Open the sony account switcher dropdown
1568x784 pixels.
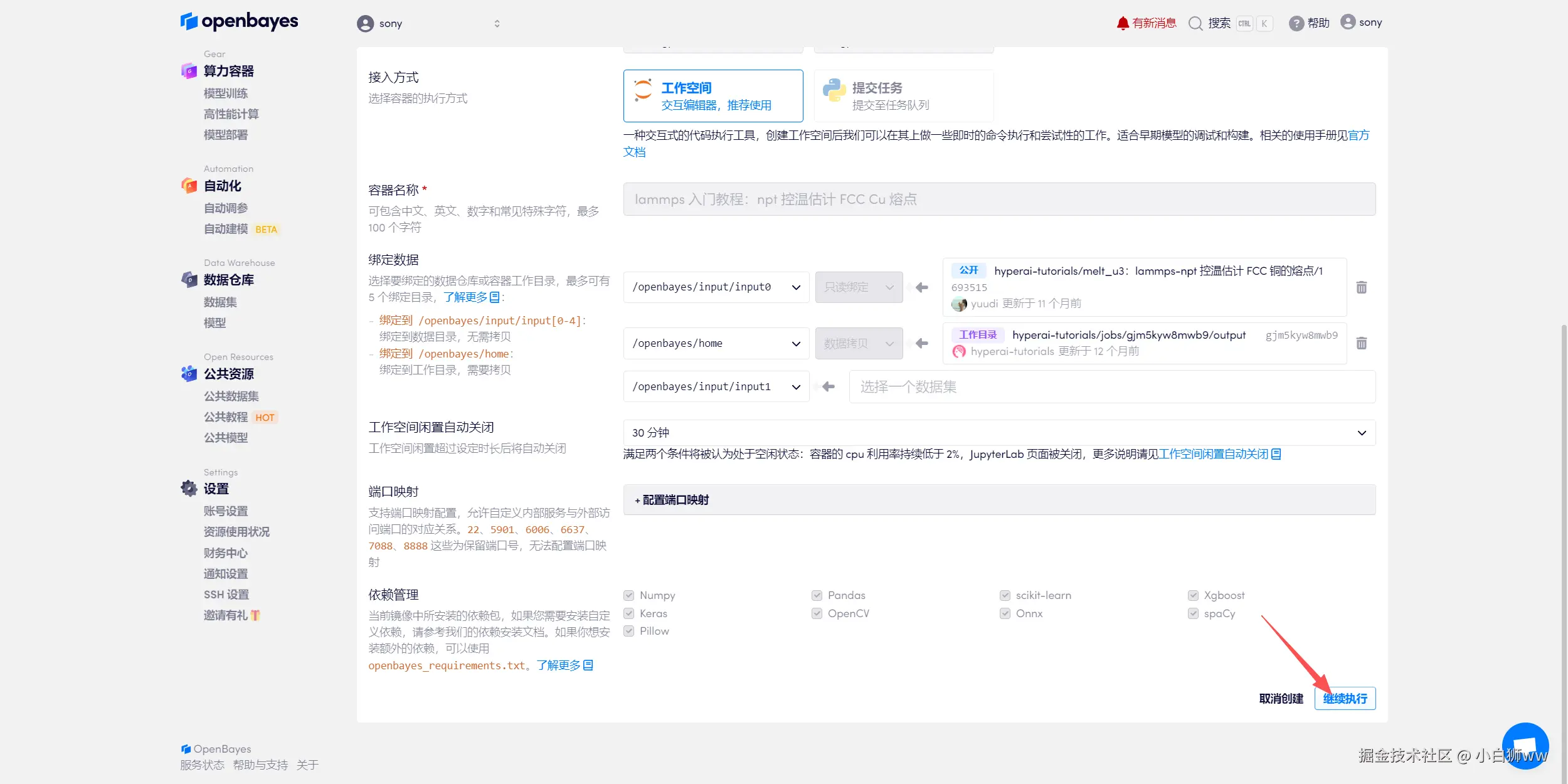428,24
